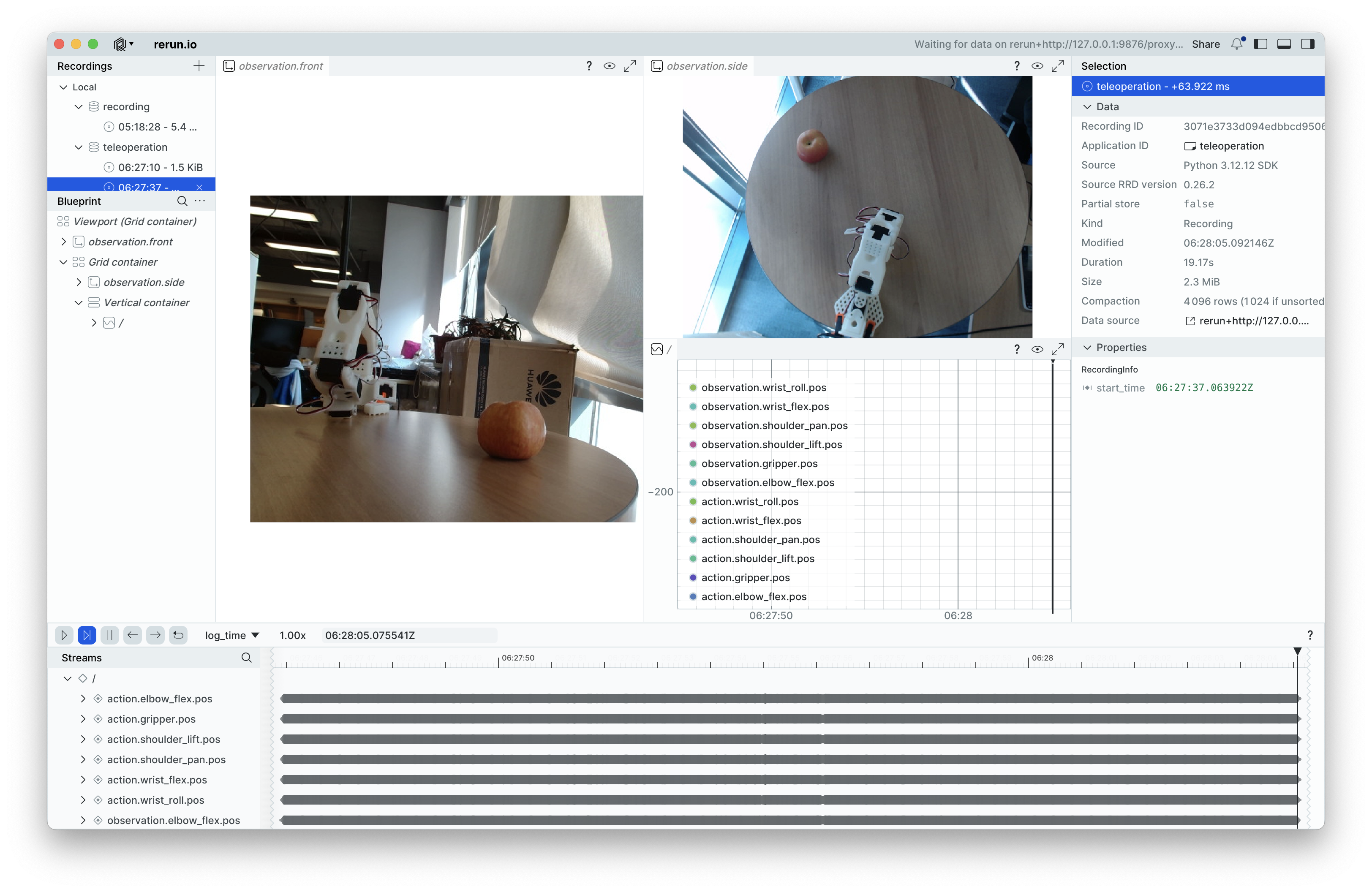Click the Share button
Image resolution: width=1372 pixels, height=892 pixels.
1206,44
